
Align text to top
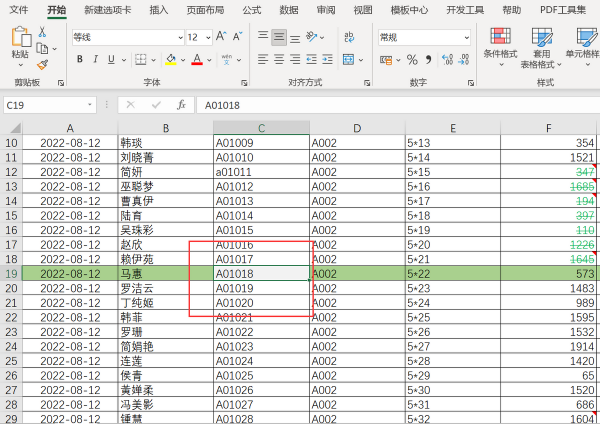(263, 37)
